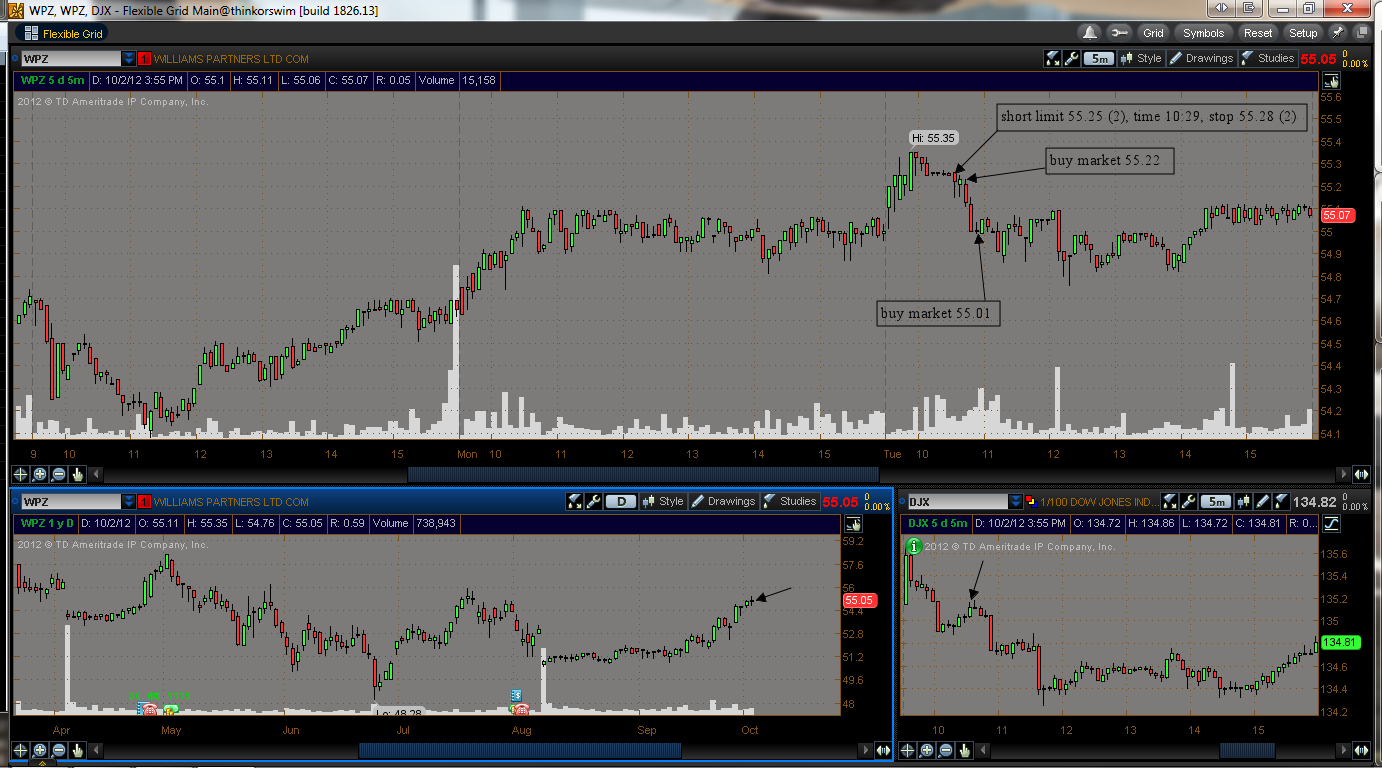Click crosshair pan tool below daily chart
Screen dimensions: 1382x768
(x=20, y=750)
